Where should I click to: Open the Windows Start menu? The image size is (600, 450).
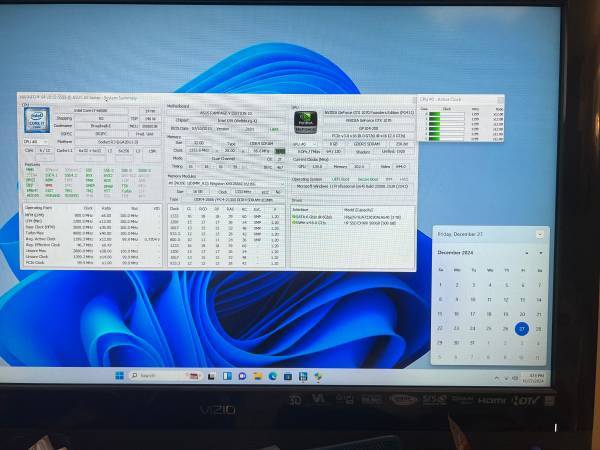(120, 376)
